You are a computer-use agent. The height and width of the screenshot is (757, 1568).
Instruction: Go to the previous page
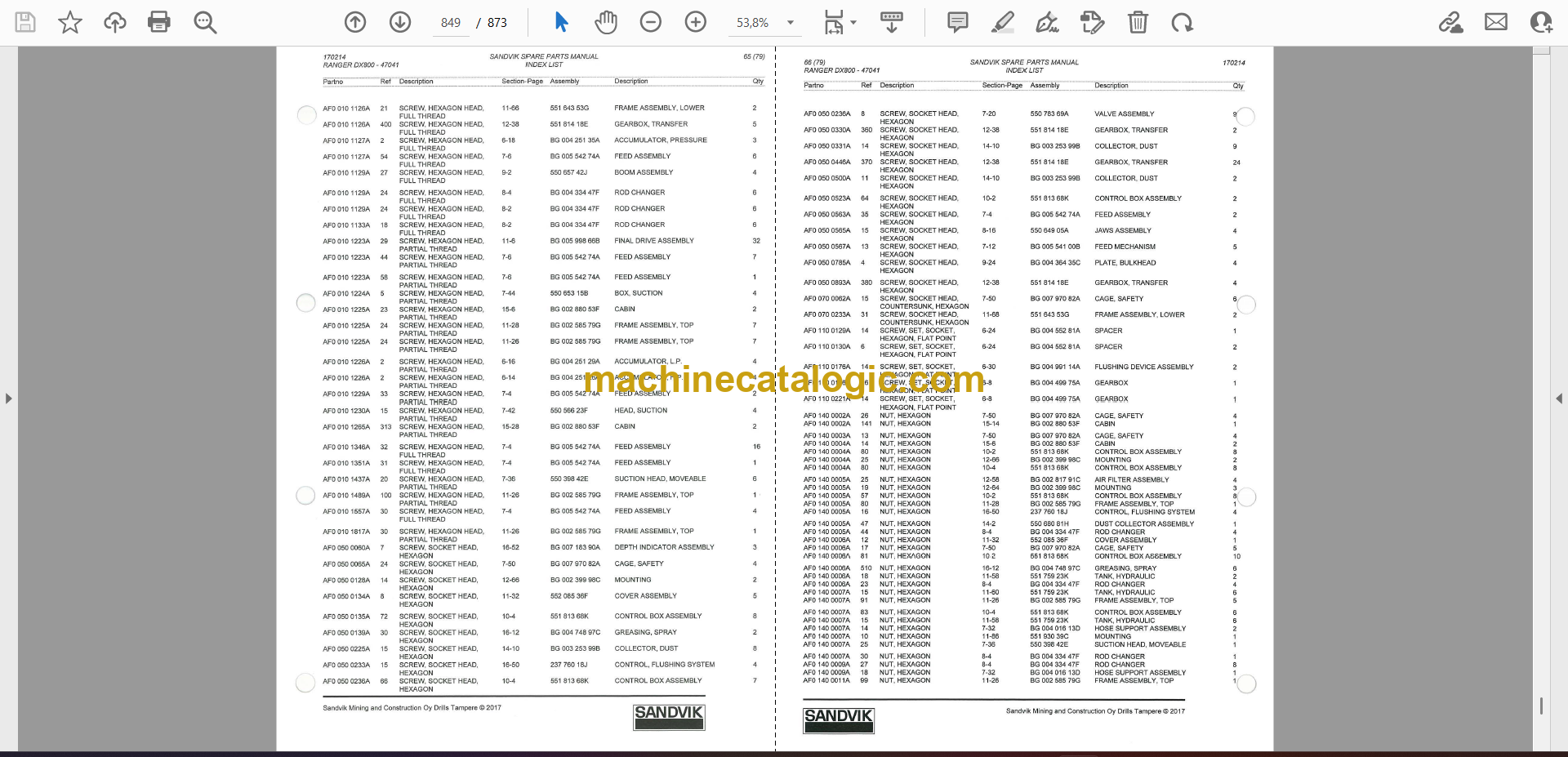click(355, 22)
